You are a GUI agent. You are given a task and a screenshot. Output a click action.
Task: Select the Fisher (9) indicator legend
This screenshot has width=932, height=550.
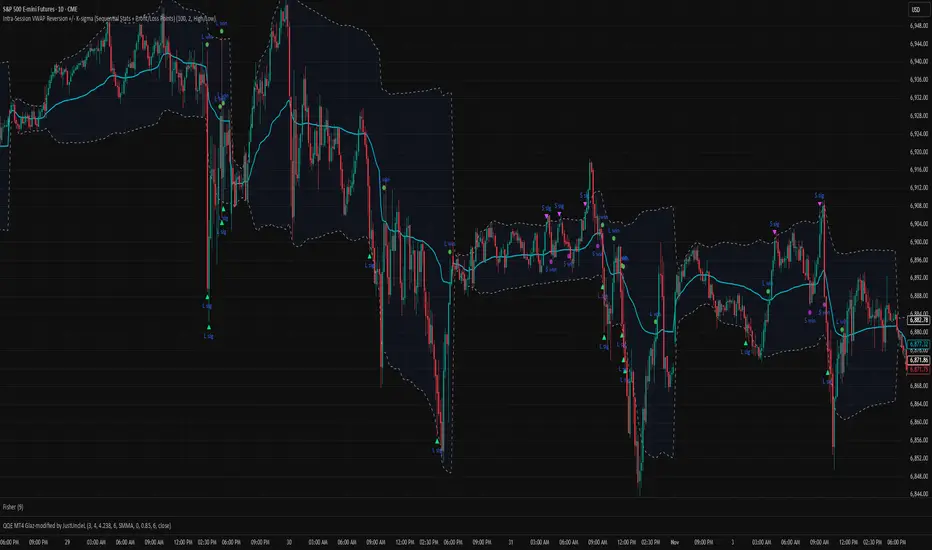tap(13, 507)
